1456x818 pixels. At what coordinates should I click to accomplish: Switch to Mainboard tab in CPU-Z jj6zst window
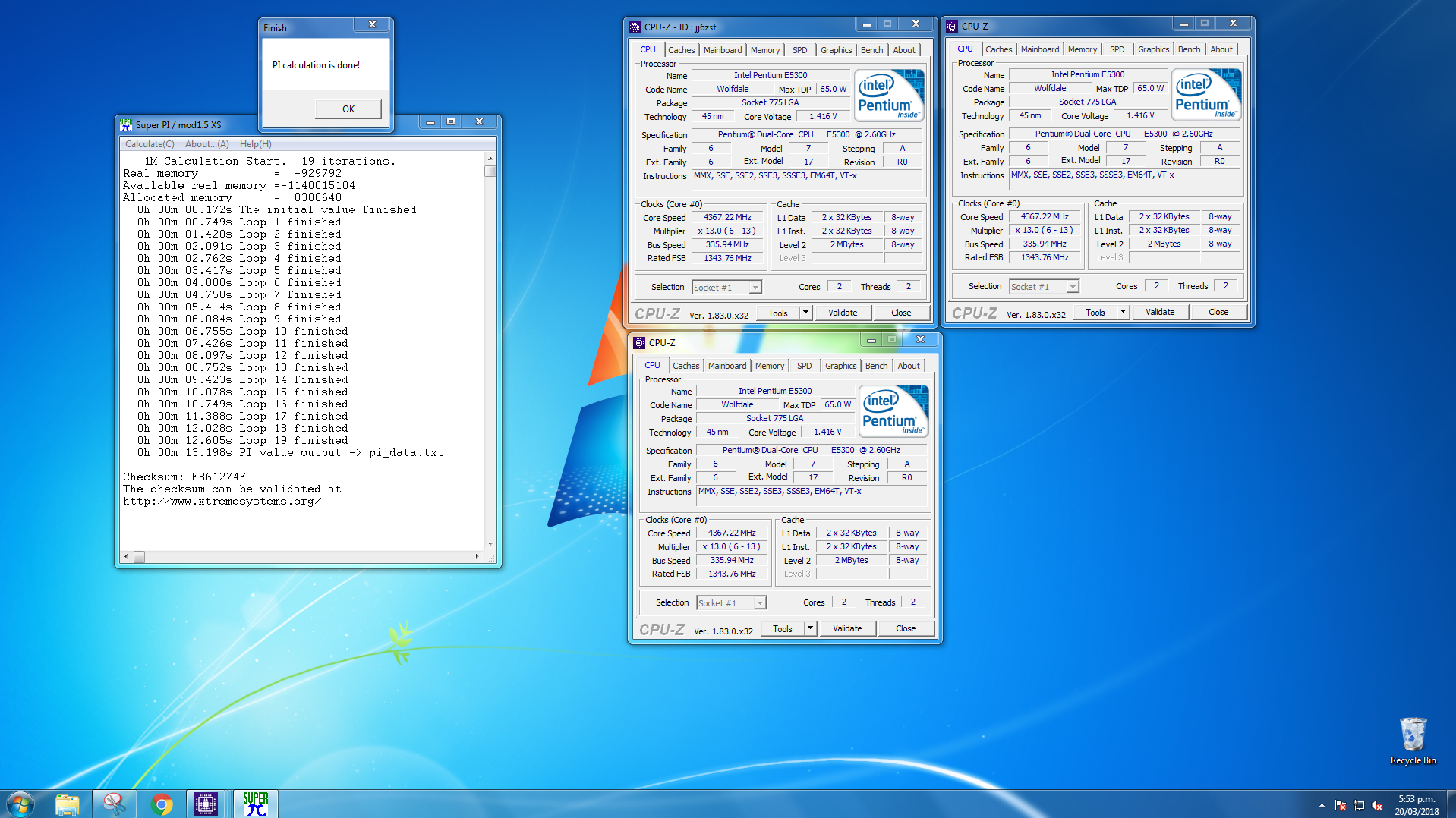pyautogui.click(x=723, y=50)
